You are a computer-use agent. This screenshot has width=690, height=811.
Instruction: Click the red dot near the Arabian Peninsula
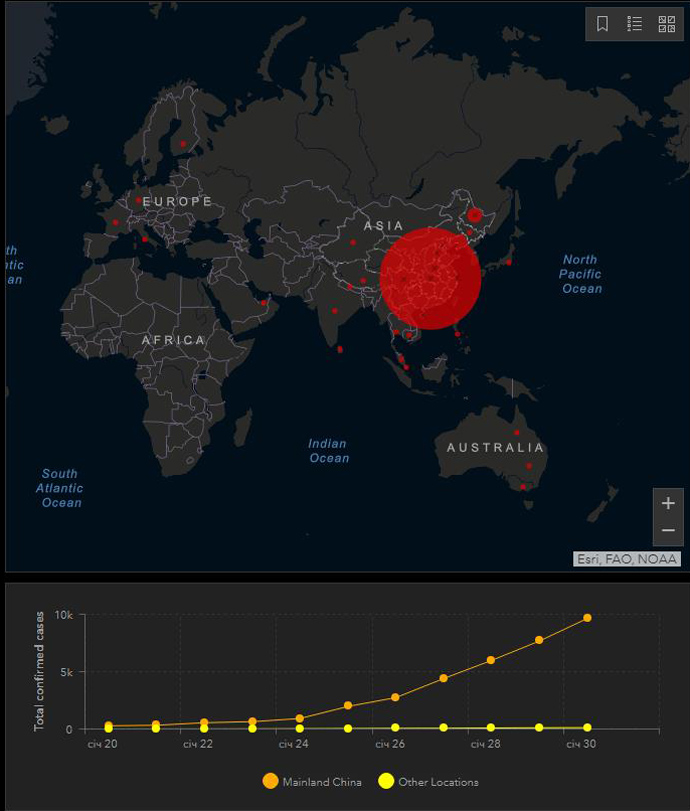[x=264, y=303]
